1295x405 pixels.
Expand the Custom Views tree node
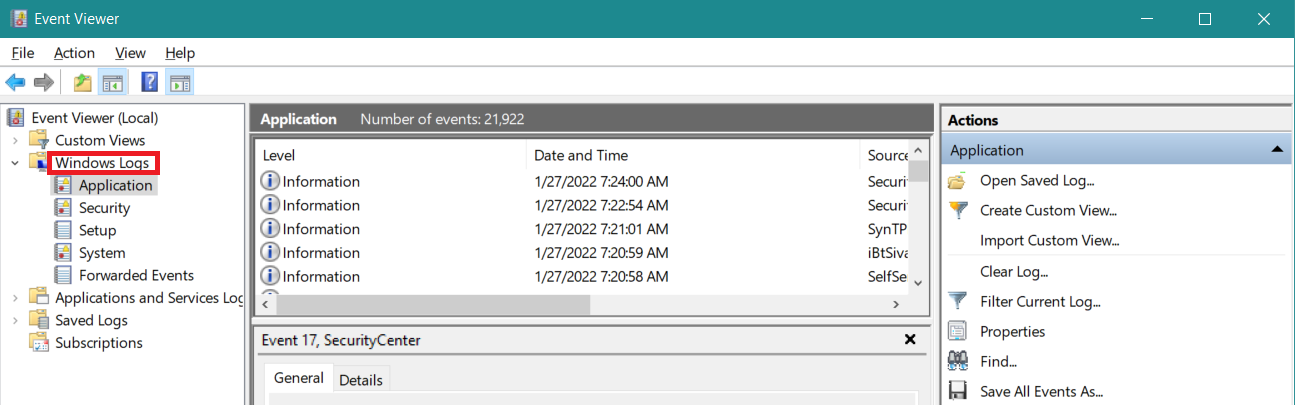[16, 140]
